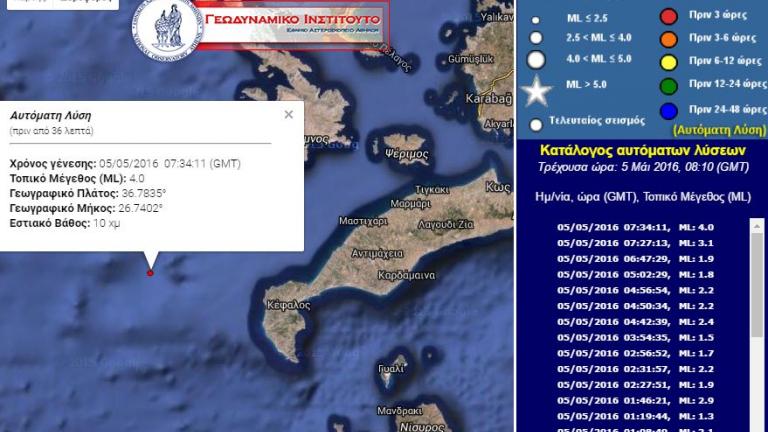This screenshot has height=432, width=768.
Task: Click the red 'Πριν 3 ώρες' legend circle
Action: [669, 16]
